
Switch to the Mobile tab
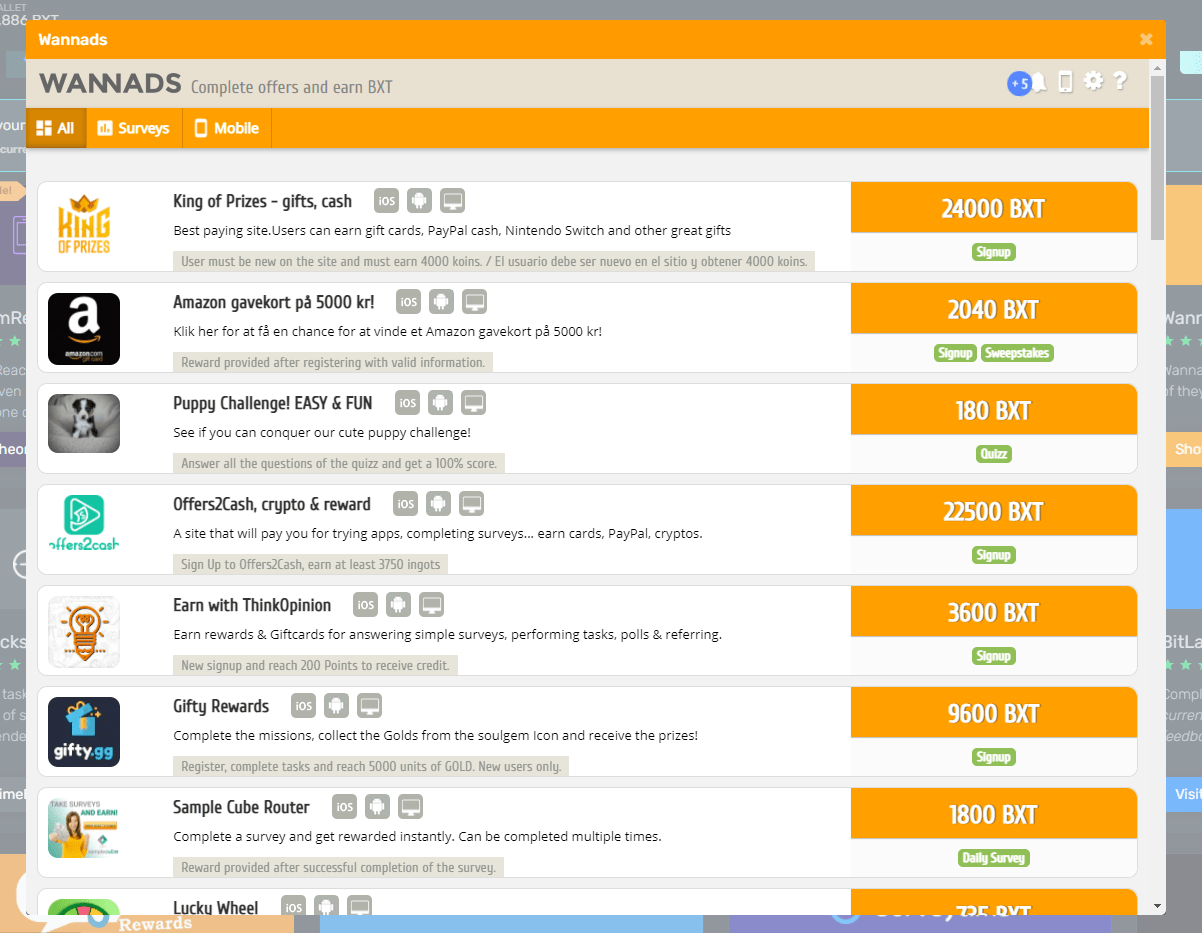[x=227, y=128]
